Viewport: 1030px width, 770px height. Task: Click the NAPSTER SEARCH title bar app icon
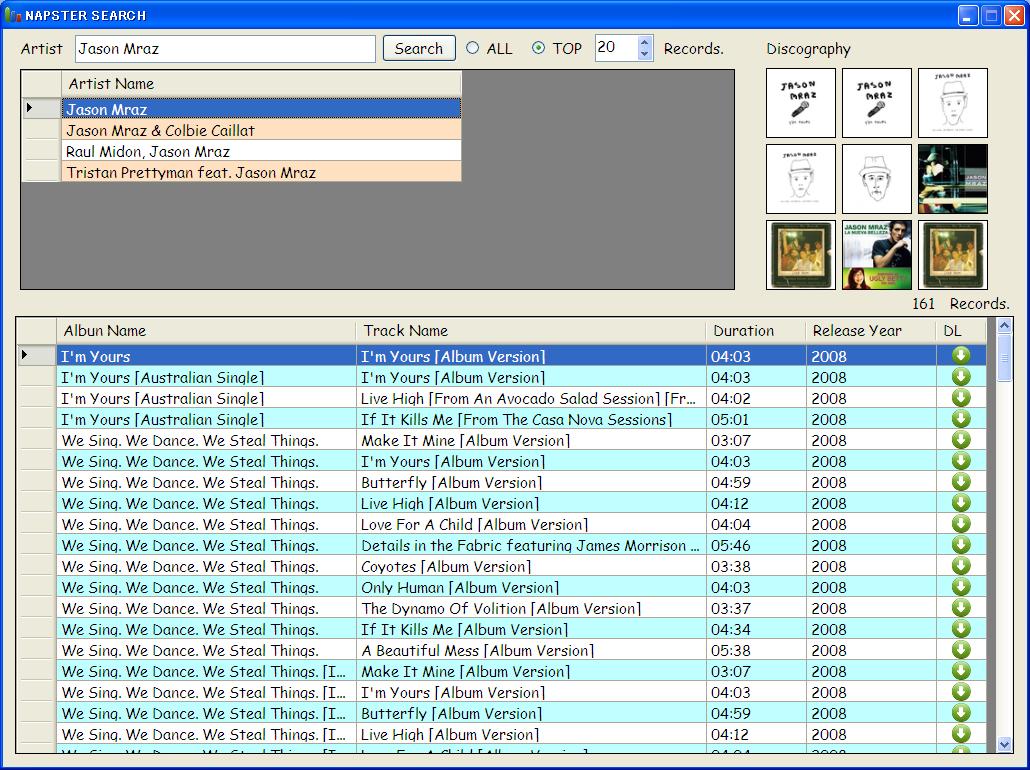[12, 14]
